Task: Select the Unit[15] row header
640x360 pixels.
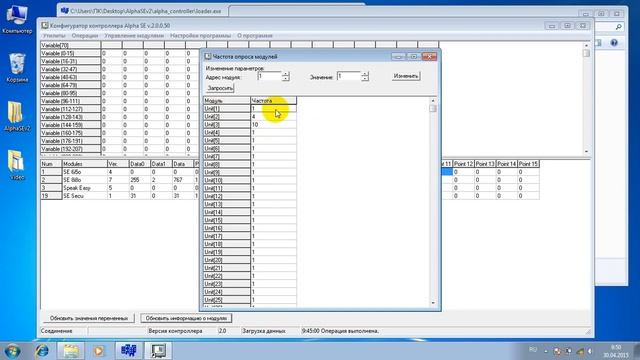Action: (x=227, y=220)
